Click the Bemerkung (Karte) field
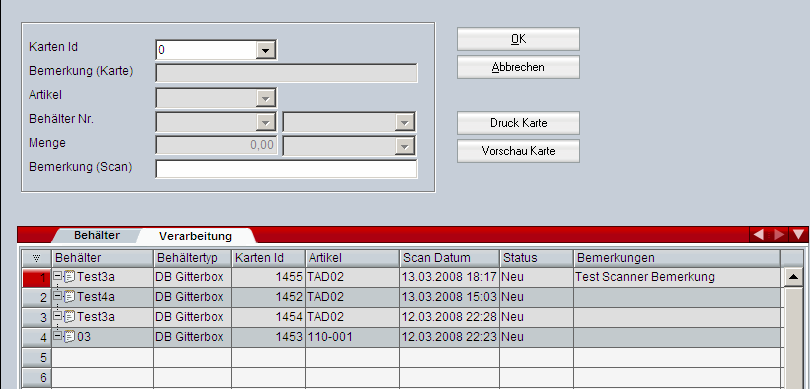The image size is (810, 389). tap(286, 73)
